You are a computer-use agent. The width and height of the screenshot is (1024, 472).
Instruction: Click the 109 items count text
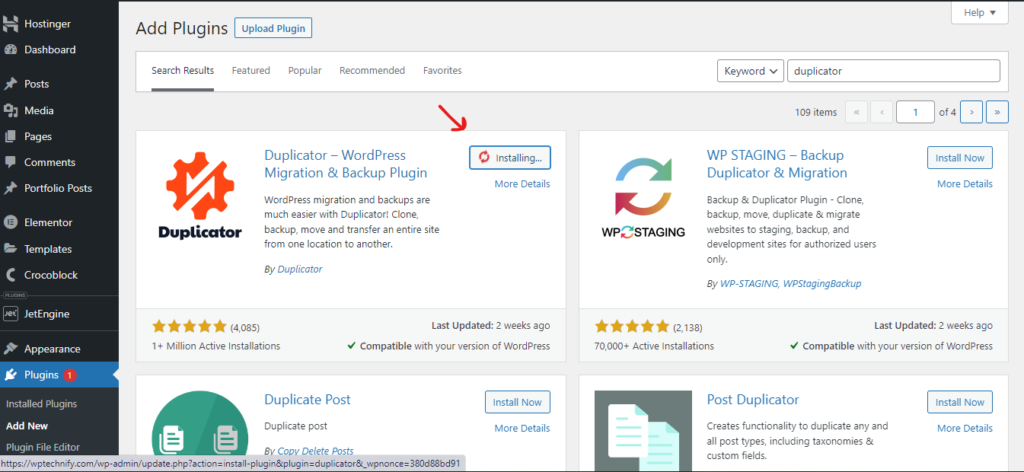(x=816, y=112)
